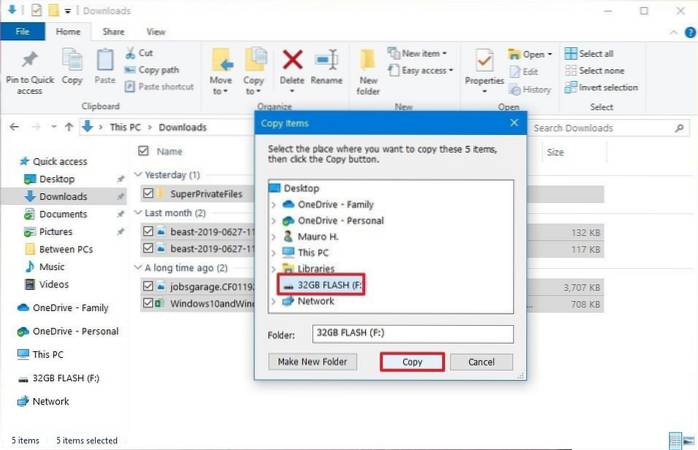Uncheck the Windows10andWin file checkbox
This screenshot has width=698, height=450.
click(148, 303)
